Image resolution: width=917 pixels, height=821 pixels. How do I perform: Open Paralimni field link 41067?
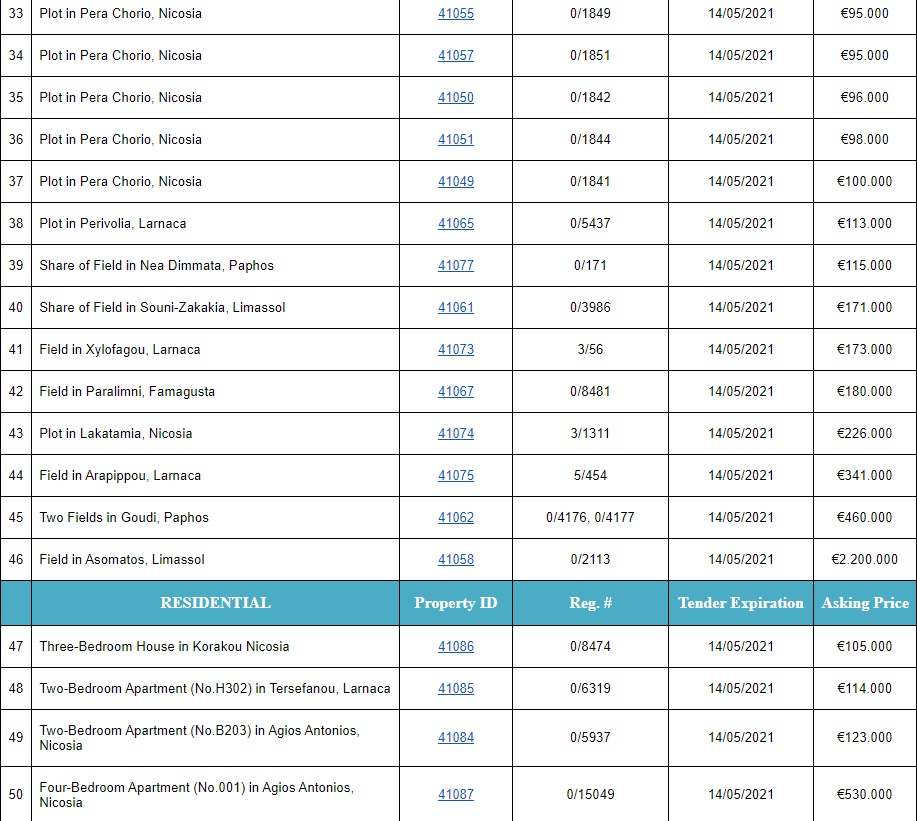pos(456,392)
